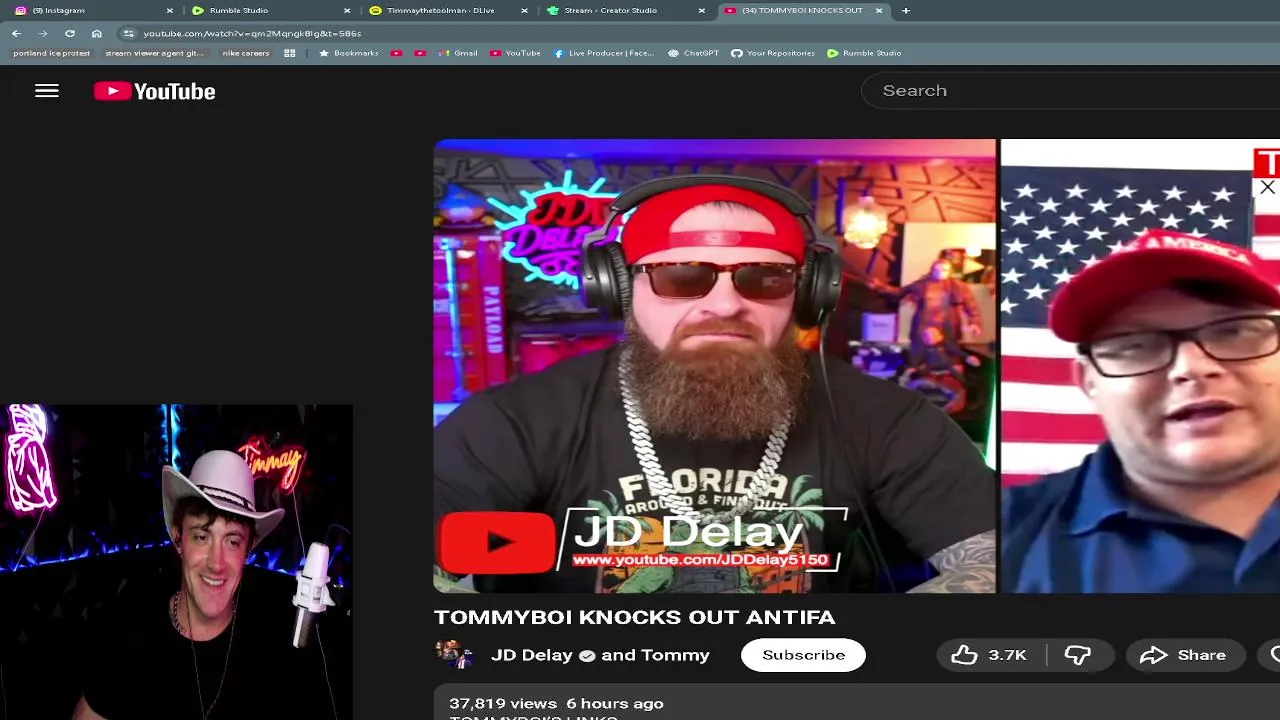Focus the YouTube search field
Screen dimensions: 1280x720
[1070, 91]
